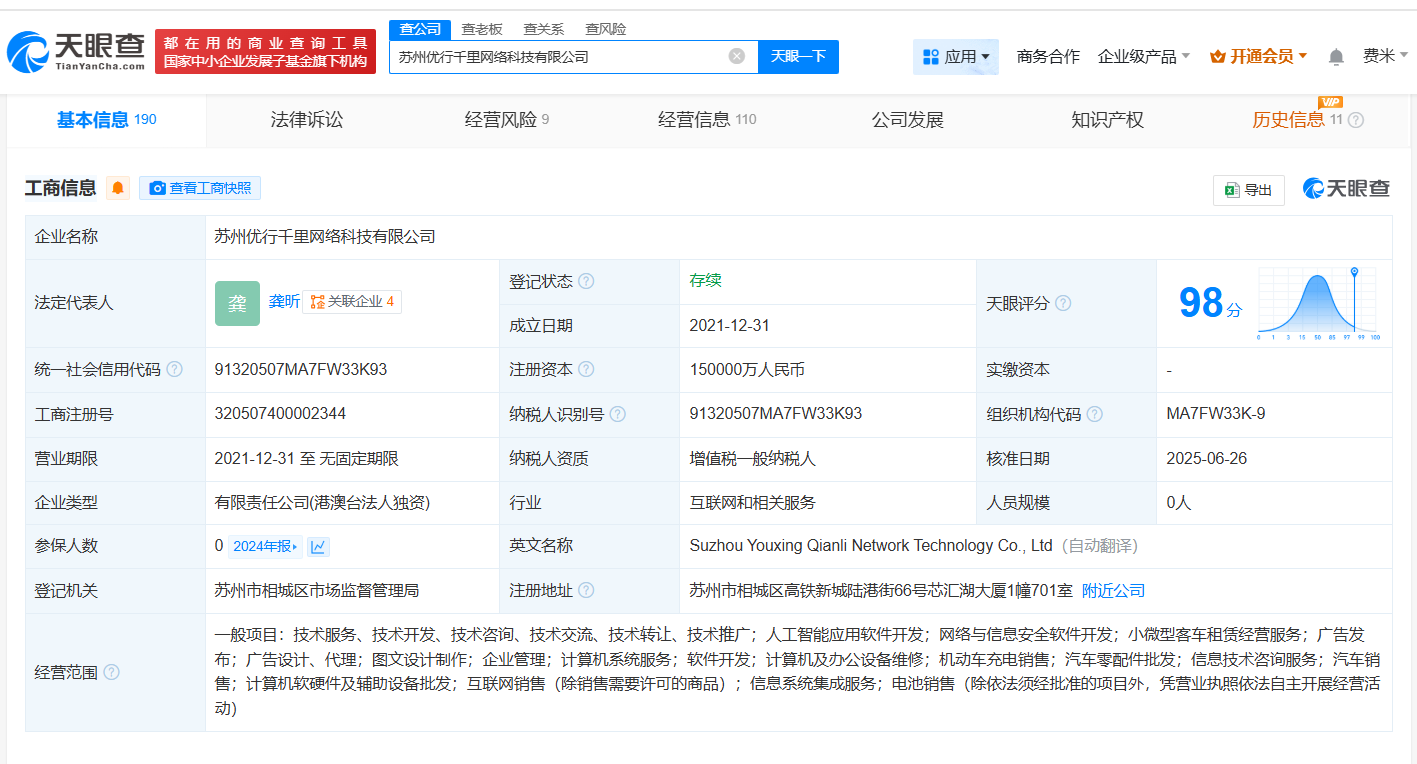The height and width of the screenshot is (764, 1417).
Task: Click help icon next to 天眼评分
Action: tap(1063, 303)
